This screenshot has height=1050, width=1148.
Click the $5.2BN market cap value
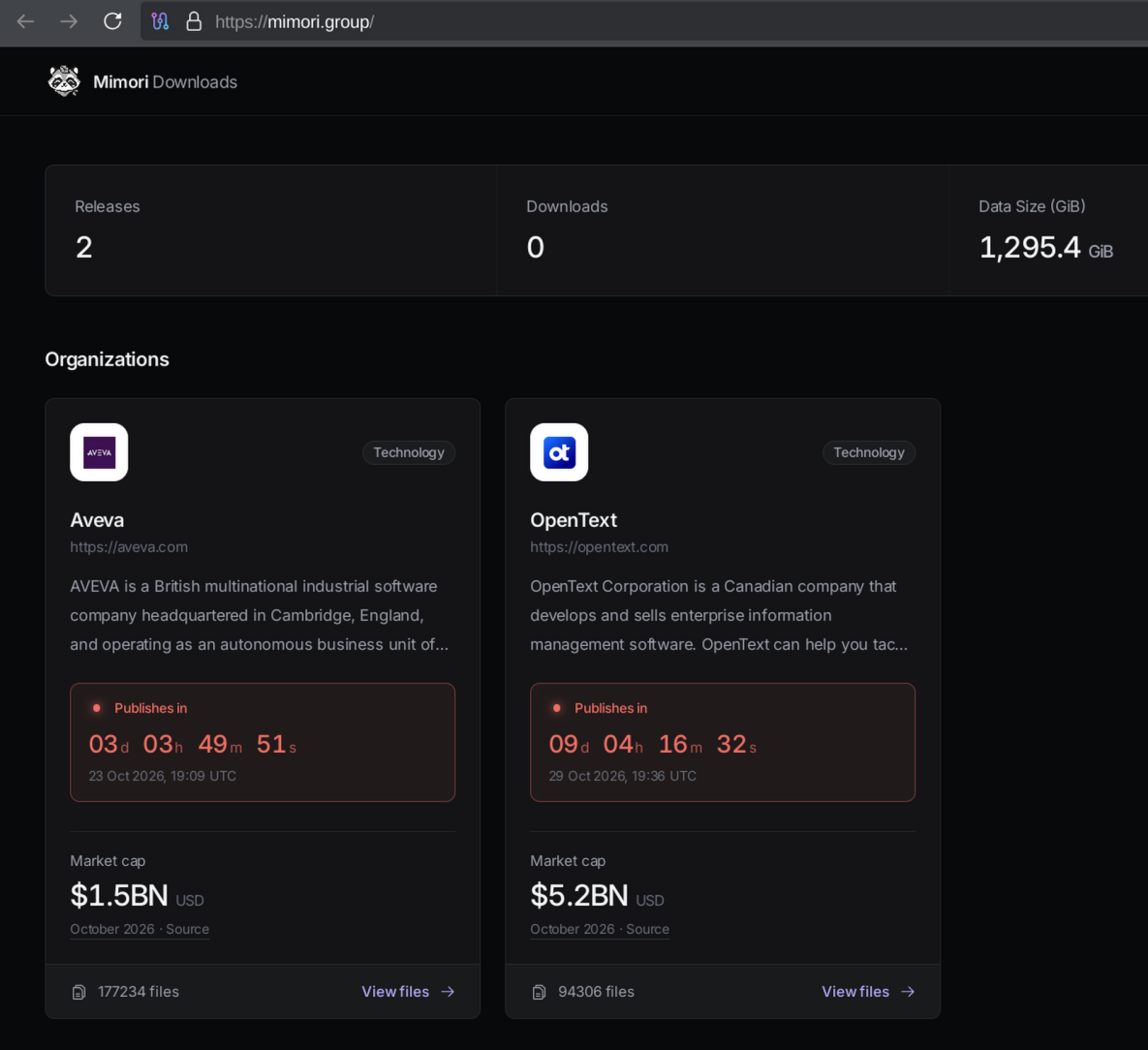pos(579,895)
